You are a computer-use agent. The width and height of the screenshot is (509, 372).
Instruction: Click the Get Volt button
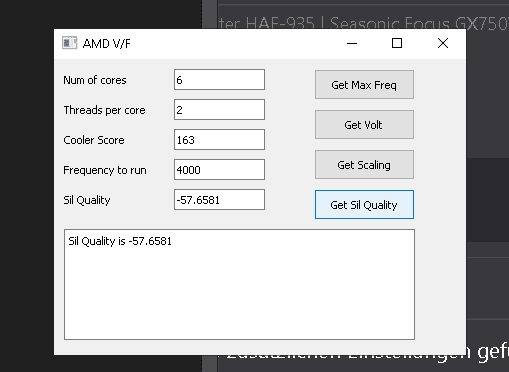364,125
